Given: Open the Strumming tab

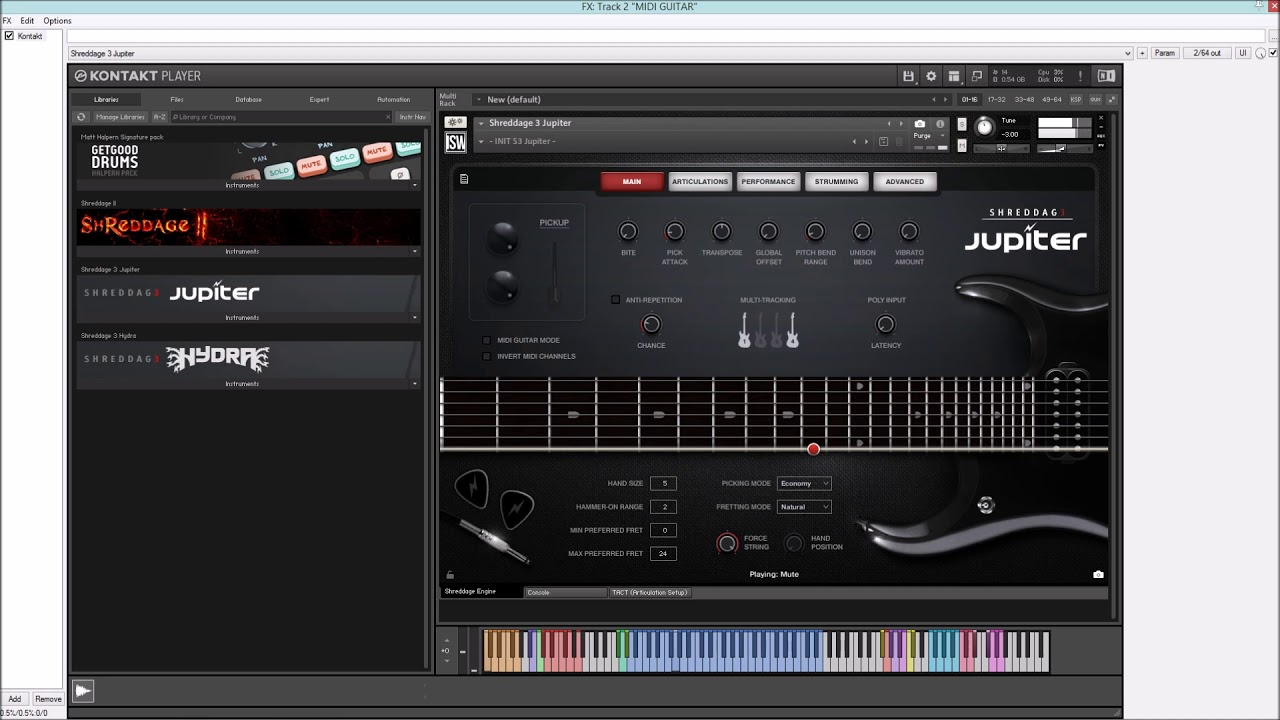Looking at the screenshot, I should 836,182.
